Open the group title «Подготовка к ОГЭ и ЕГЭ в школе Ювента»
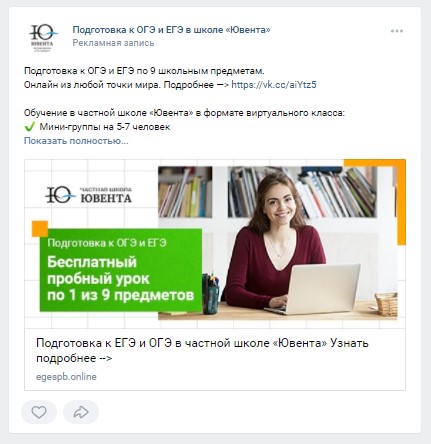 (171, 30)
